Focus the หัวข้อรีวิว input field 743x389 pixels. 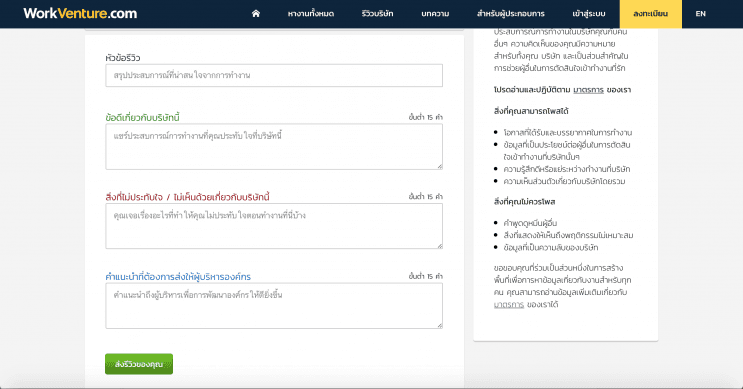[274, 75]
